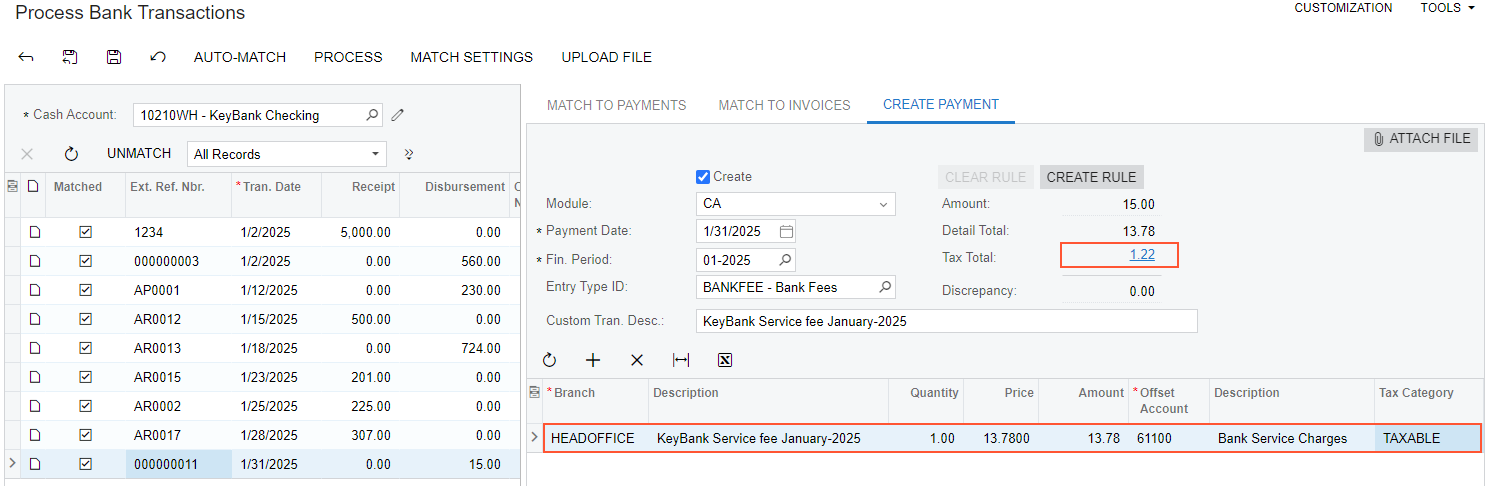Add a new detail row with plus icon
1489x486 pixels.
click(593, 360)
